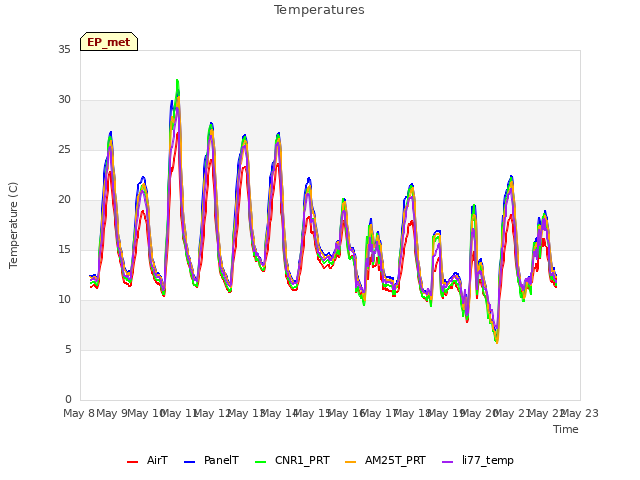Screen dimensions: 640x480
Task: Select the Temperatures chart title
Action: 319,10
